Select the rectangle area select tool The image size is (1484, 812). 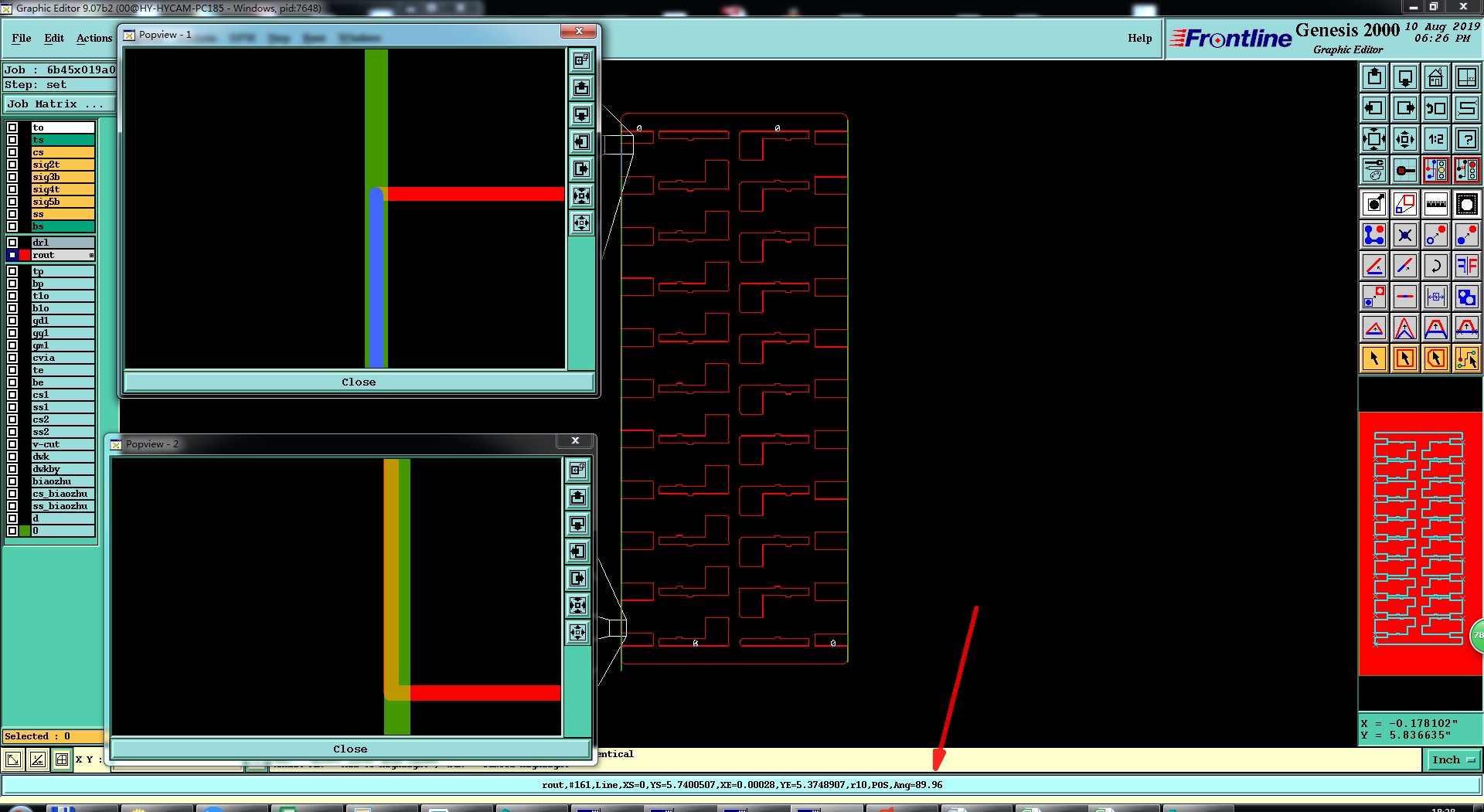point(1405,358)
